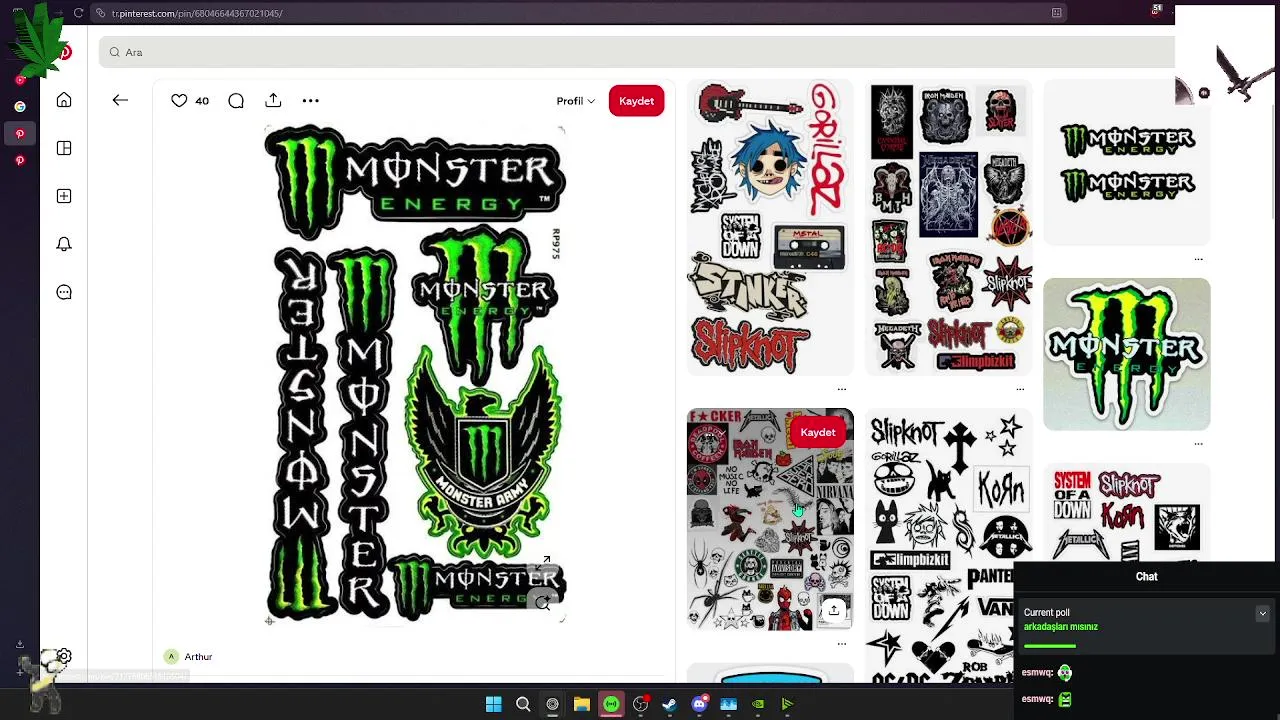Click the red Kaydet button beside Profil

pyautogui.click(x=636, y=101)
